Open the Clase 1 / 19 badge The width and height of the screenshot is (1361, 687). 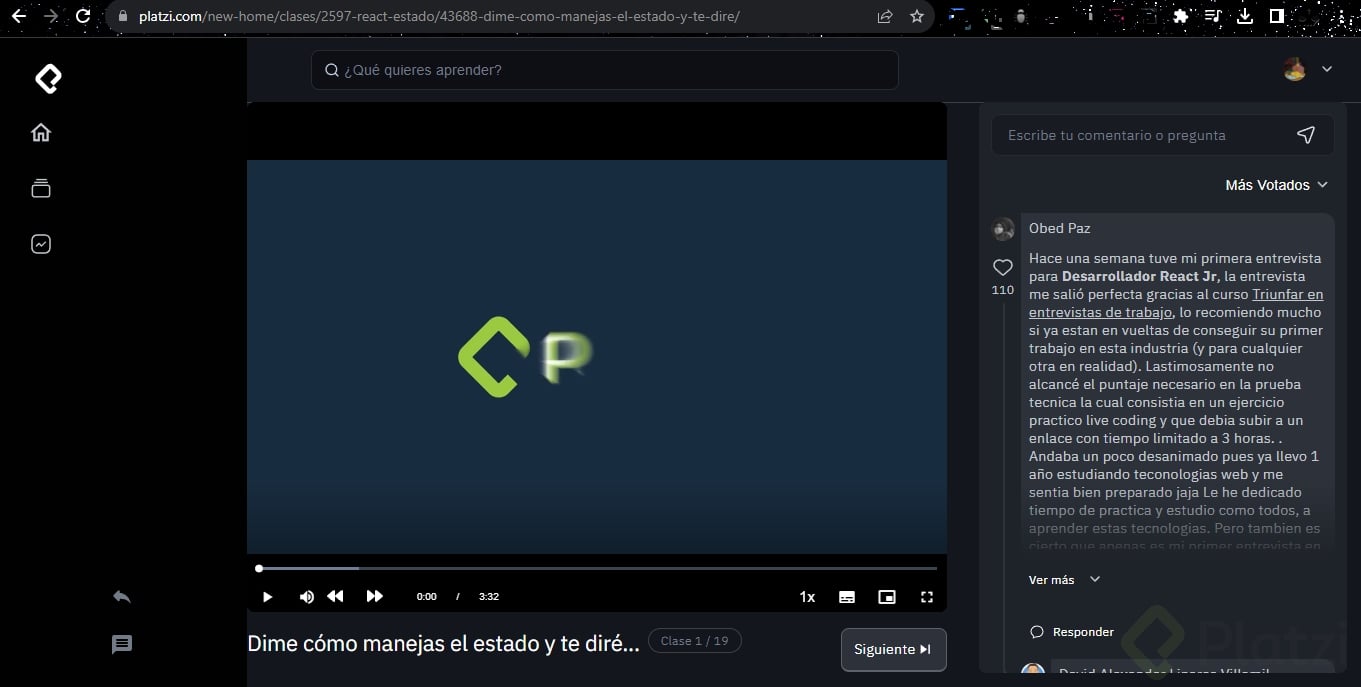click(695, 641)
